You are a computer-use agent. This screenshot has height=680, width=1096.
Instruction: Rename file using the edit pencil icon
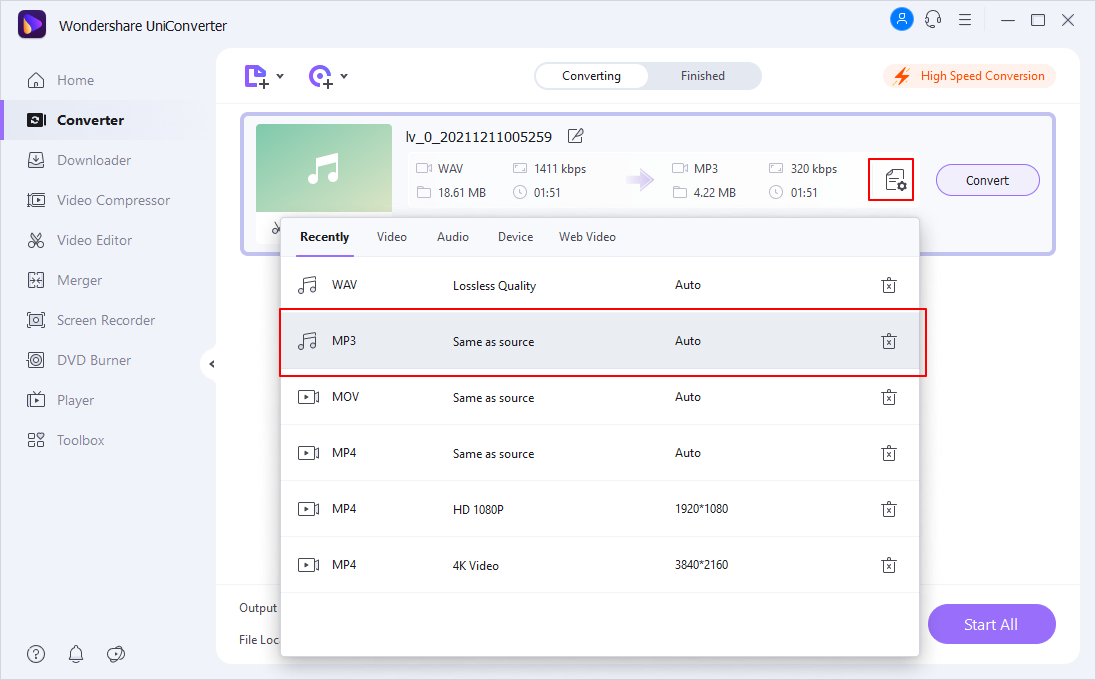pyautogui.click(x=575, y=136)
